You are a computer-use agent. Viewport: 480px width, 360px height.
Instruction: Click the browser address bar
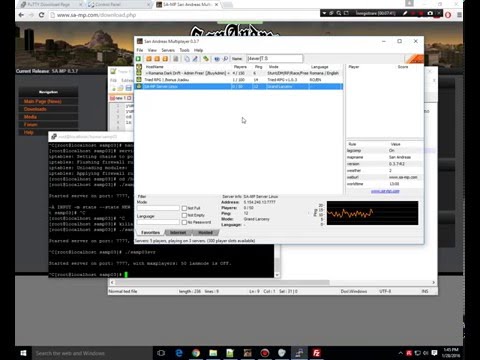tap(183, 15)
